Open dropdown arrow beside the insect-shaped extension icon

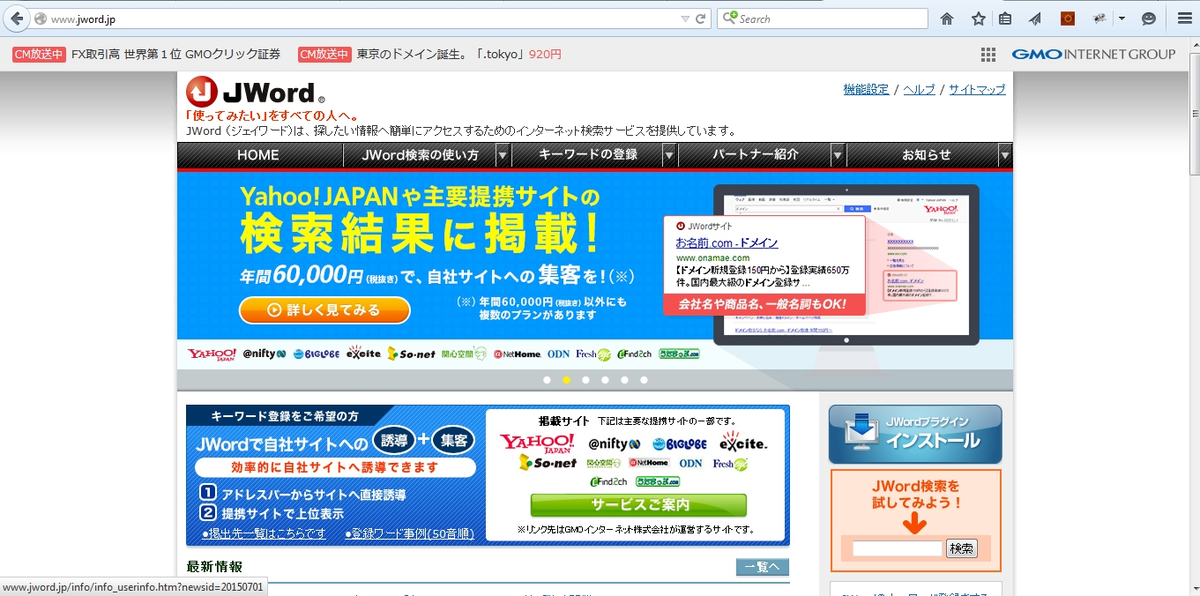[1122, 18]
